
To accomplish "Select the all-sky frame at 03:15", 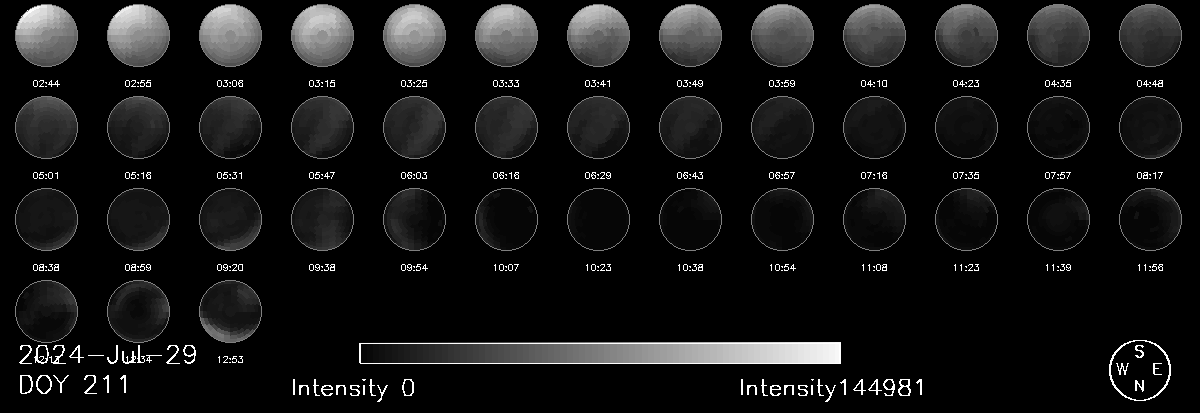I will [x=322, y=36].
